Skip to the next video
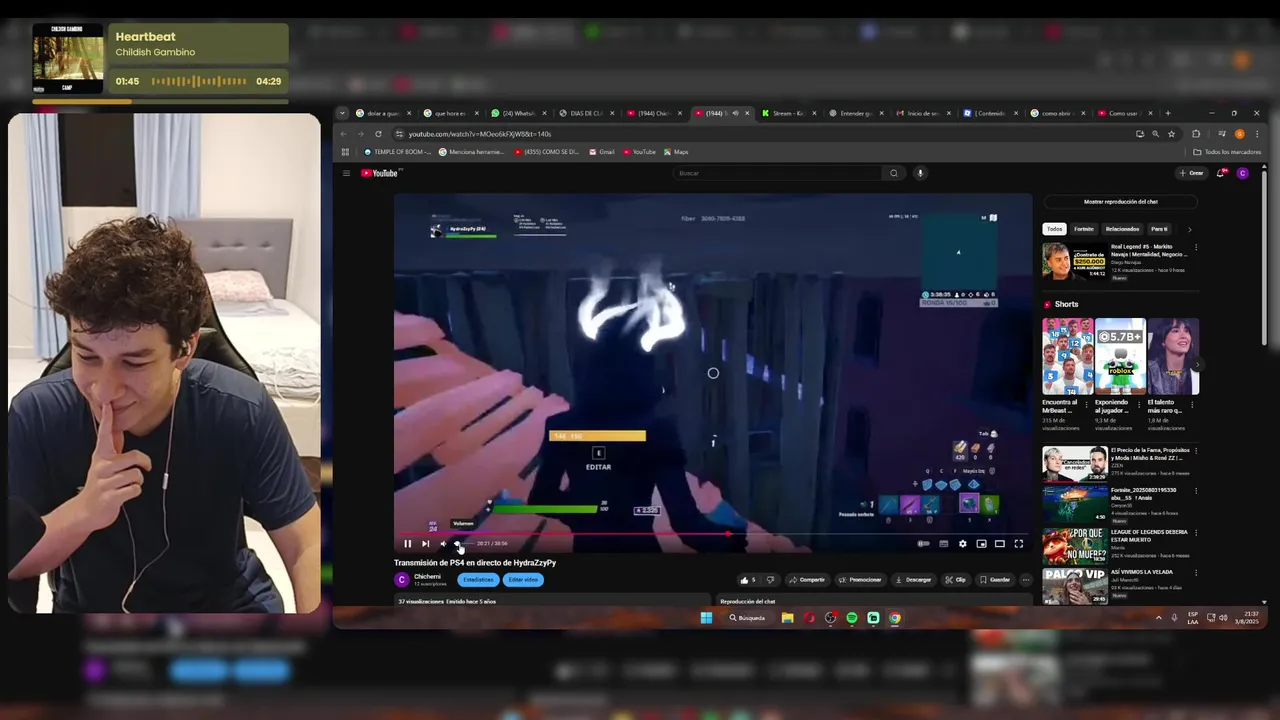The height and width of the screenshot is (720, 1280). click(x=425, y=544)
